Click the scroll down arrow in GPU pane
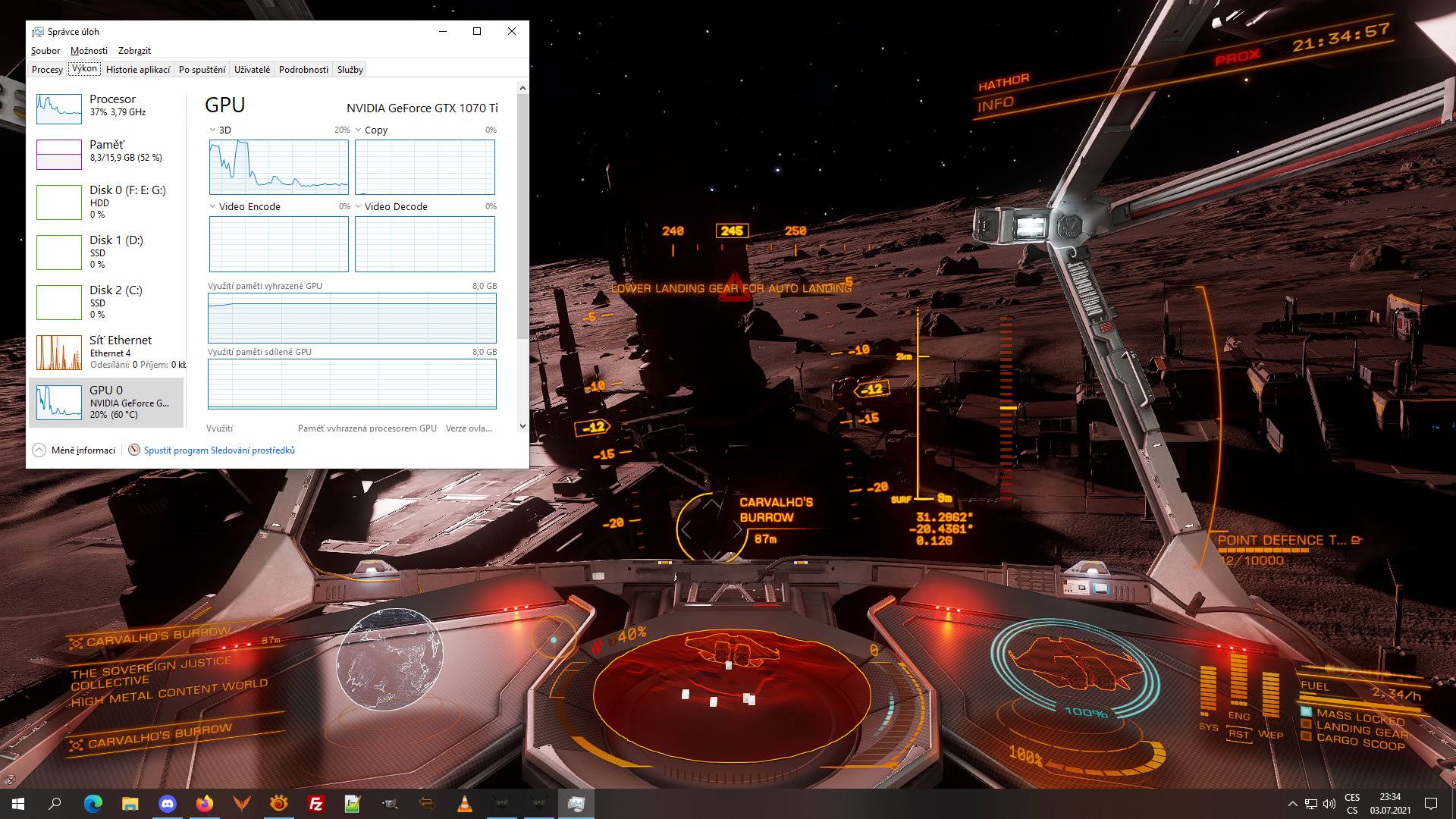The width and height of the screenshot is (1456, 819). (x=522, y=426)
